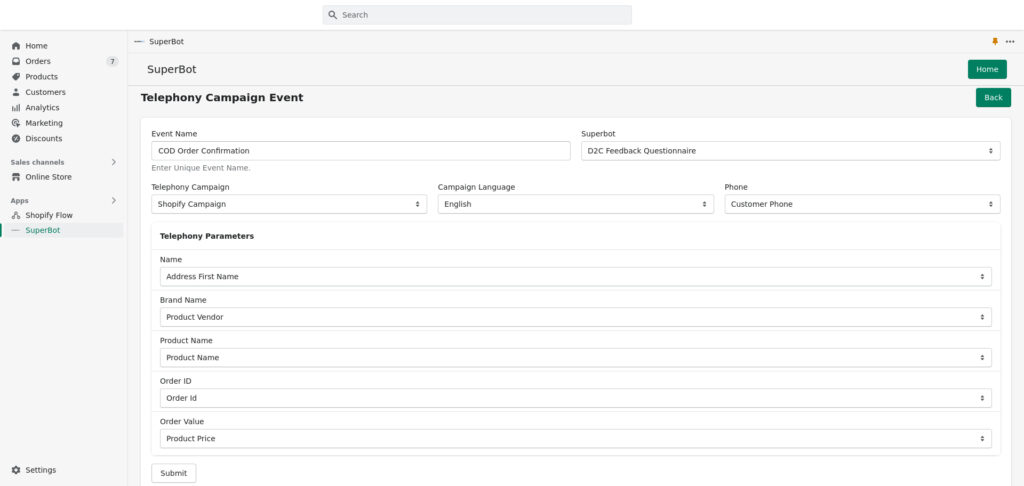Open Online Store sales channel
The image size is (1024, 486).
[x=48, y=177]
